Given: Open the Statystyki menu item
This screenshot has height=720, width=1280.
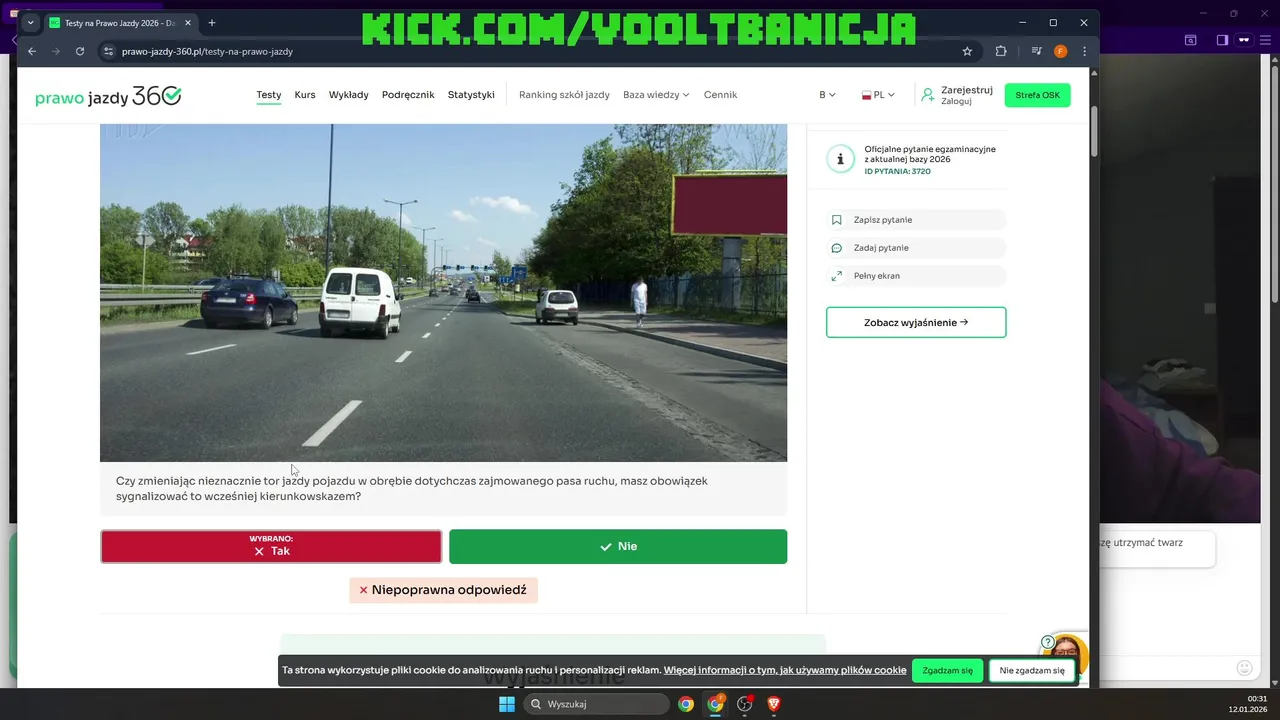Looking at the screenshot, I should (x=471, y=95).
